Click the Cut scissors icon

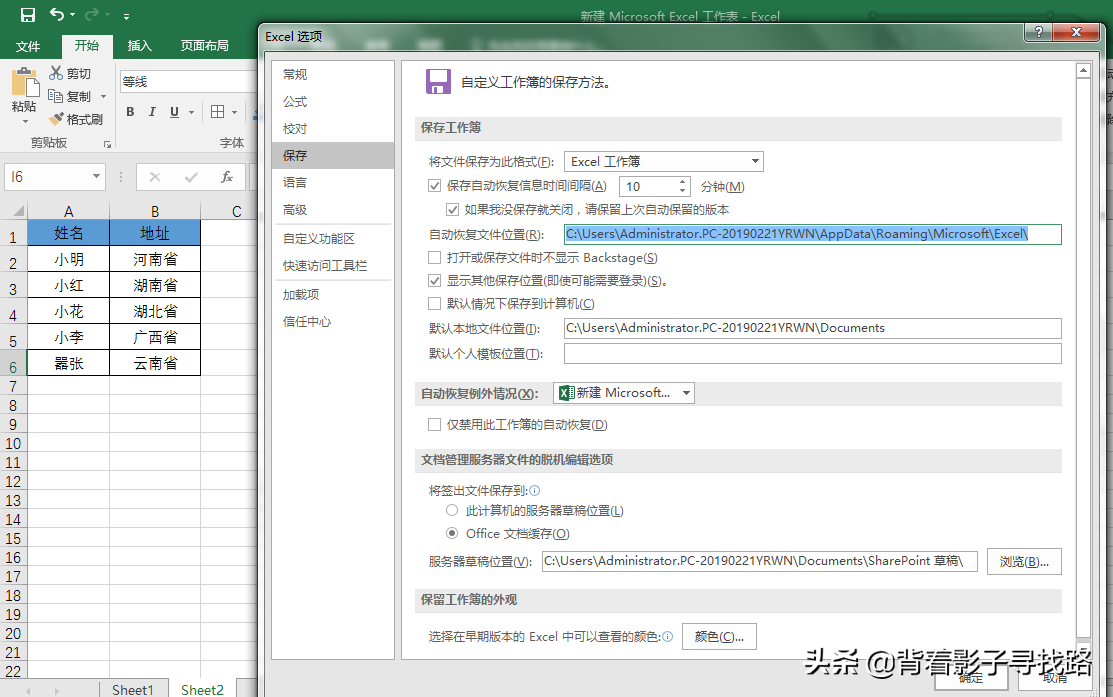55,72
